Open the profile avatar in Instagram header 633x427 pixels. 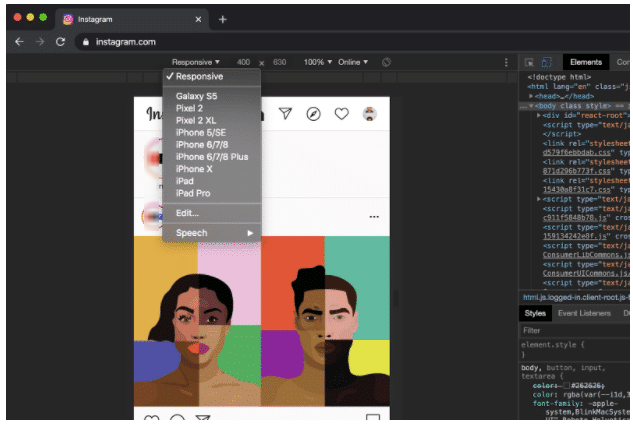click(369, 114)
